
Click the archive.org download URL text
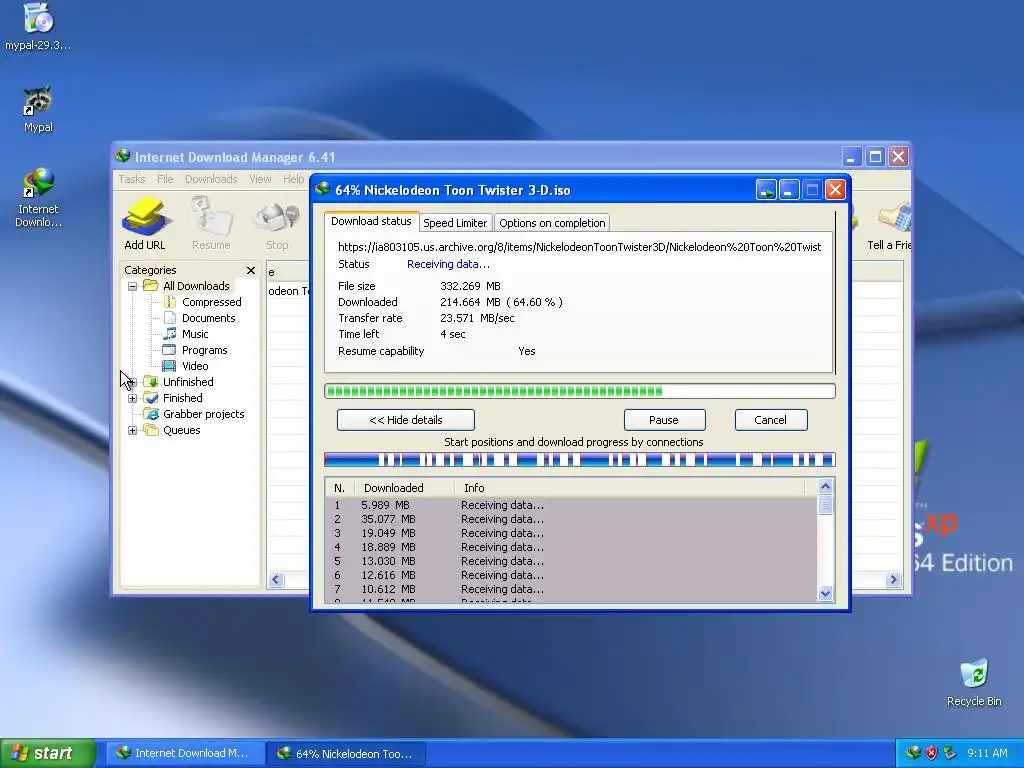[x=580, y=247]
